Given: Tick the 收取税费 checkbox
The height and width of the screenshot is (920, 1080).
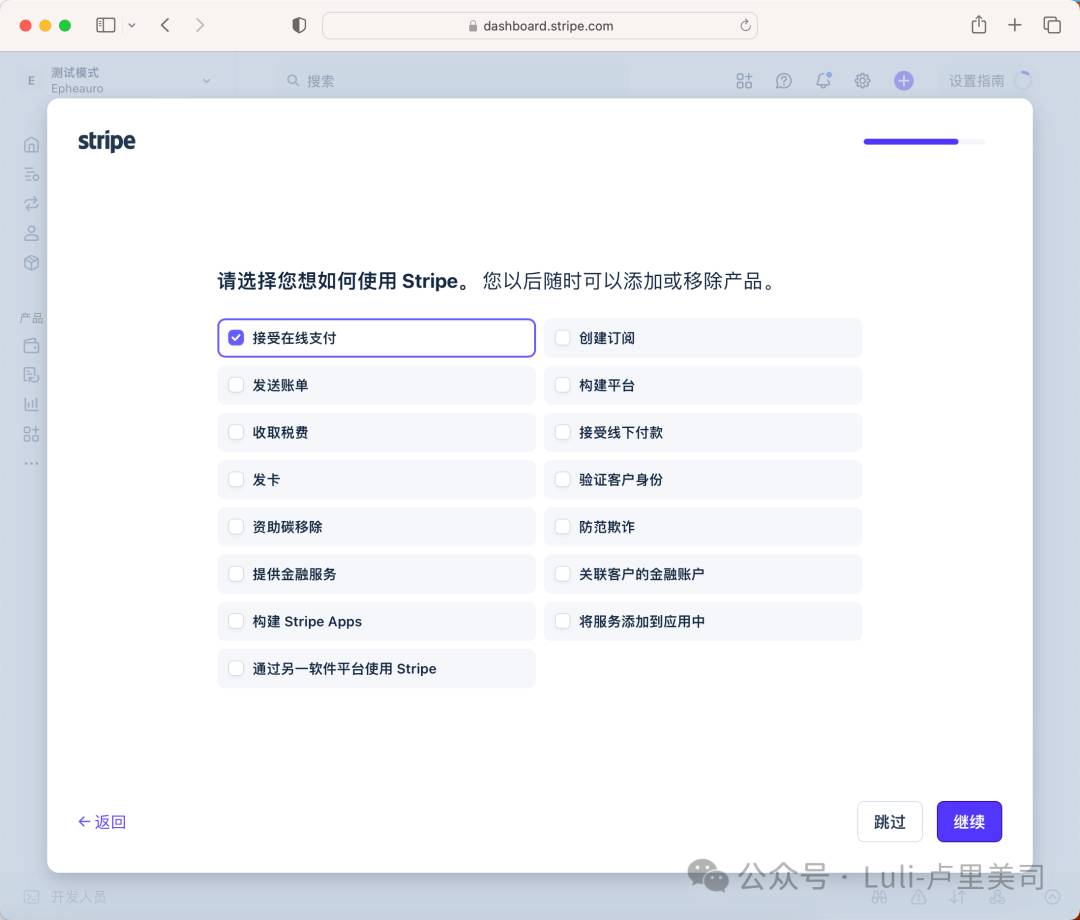Looking at the screenshot, I should point(236,432).
